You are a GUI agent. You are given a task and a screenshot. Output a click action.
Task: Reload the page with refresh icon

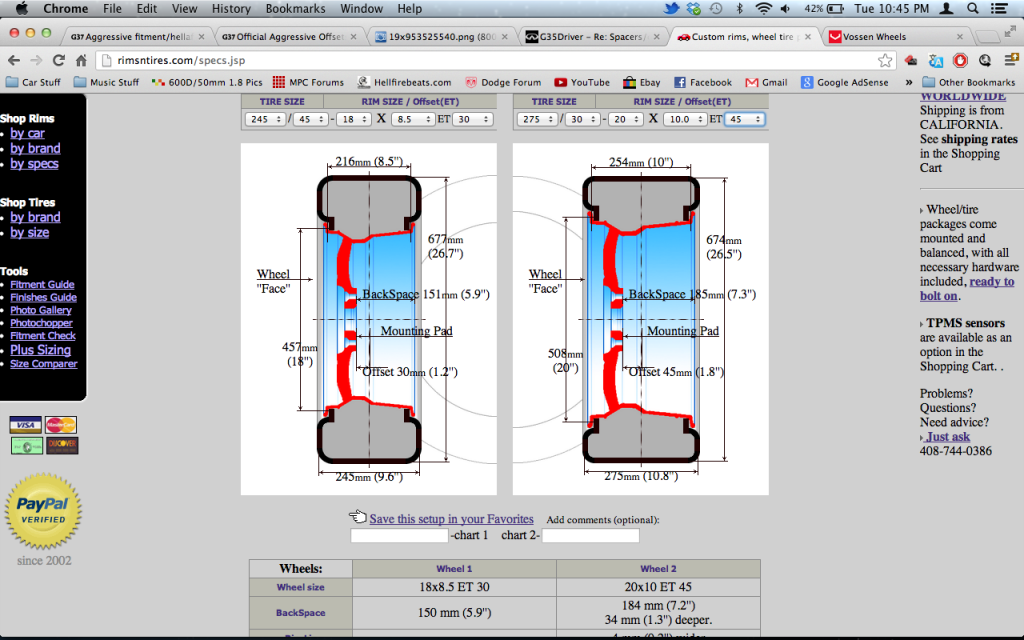[59, 61]
